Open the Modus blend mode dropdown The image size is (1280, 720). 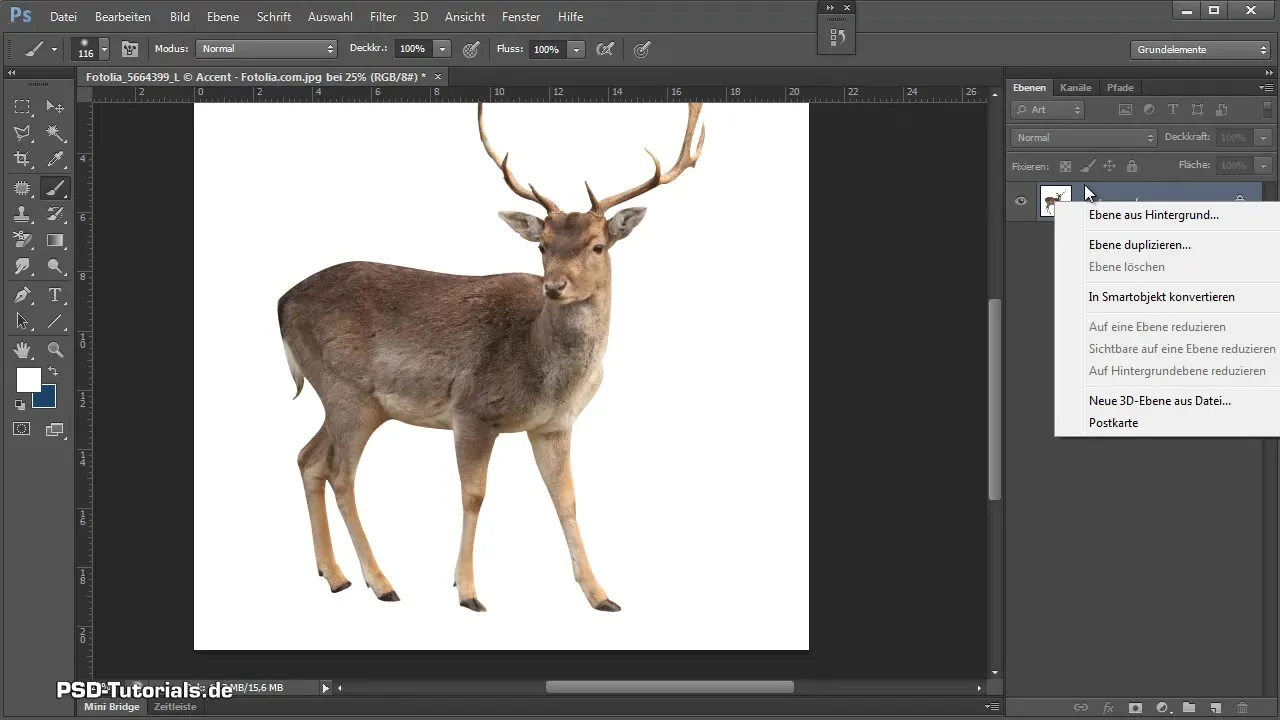point(267,49)
